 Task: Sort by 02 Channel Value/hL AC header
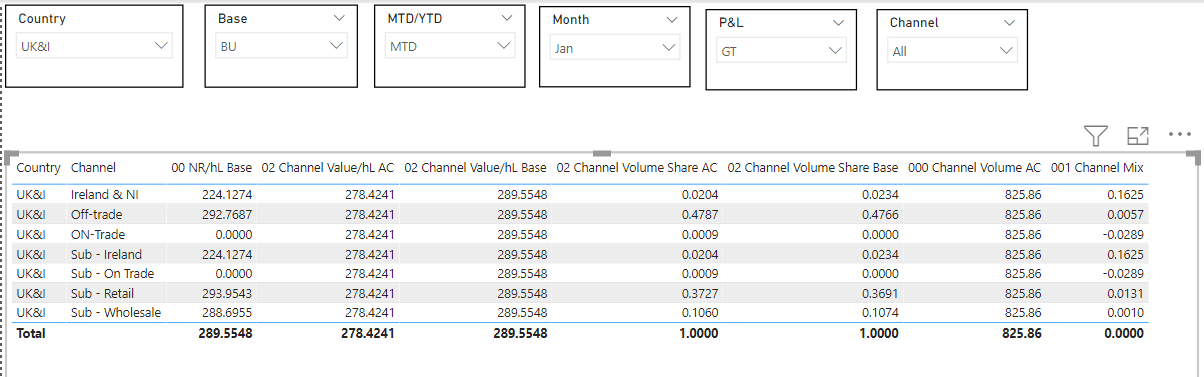click(x=327, y=168)
